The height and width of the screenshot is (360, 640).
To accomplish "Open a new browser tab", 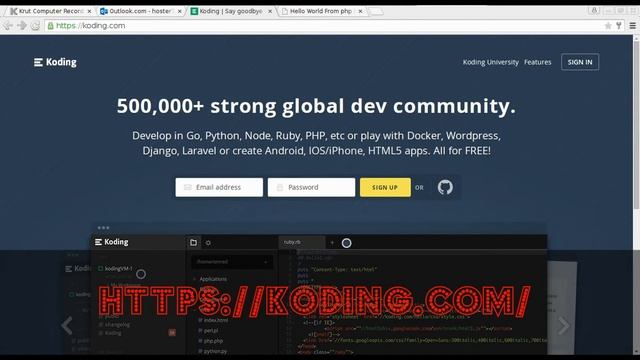I will pyautogui.click(x=376, y=11).
